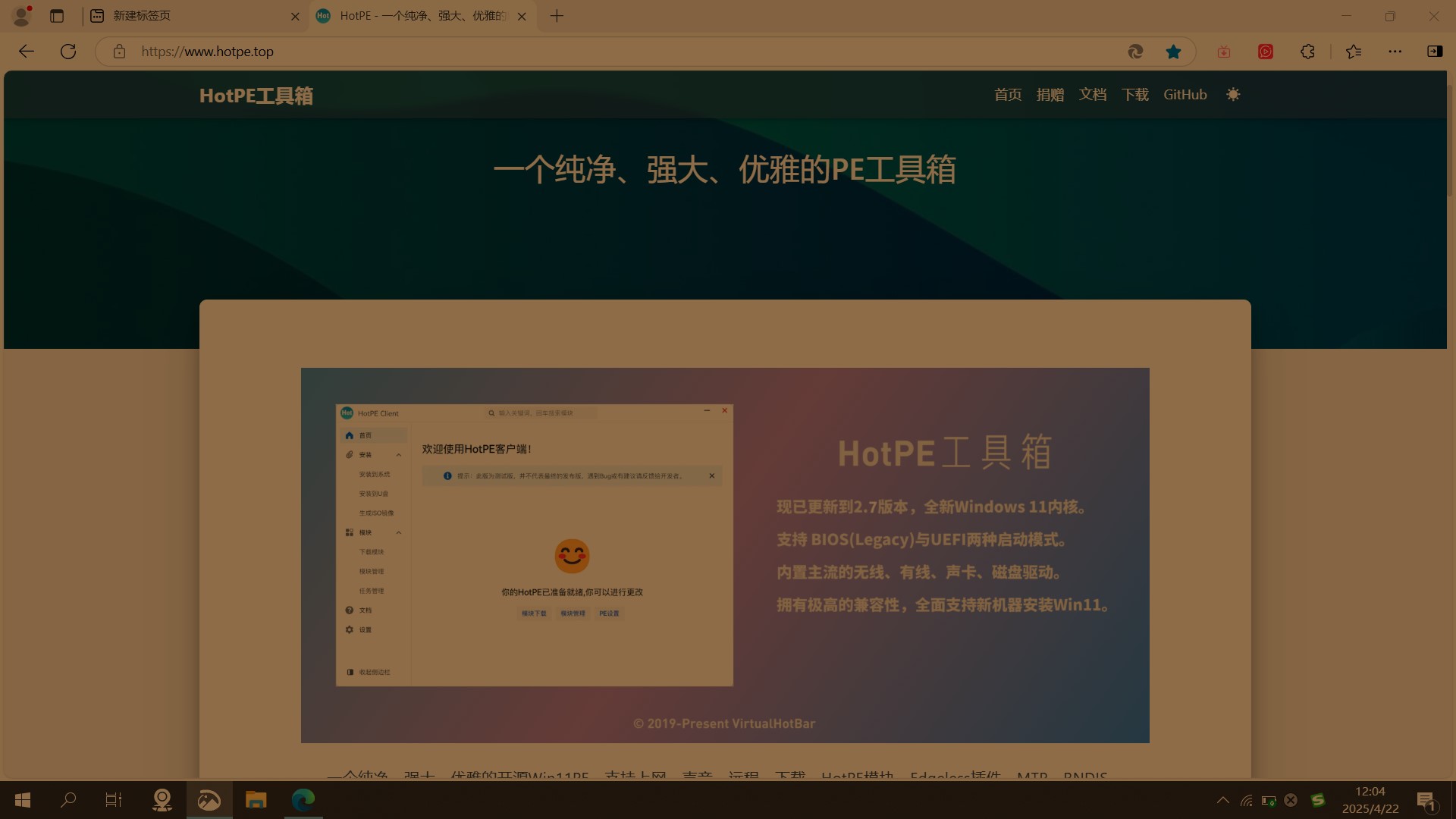1456x819 pixels.
Task: Open the network tray icon
Action: (1246, 800)
